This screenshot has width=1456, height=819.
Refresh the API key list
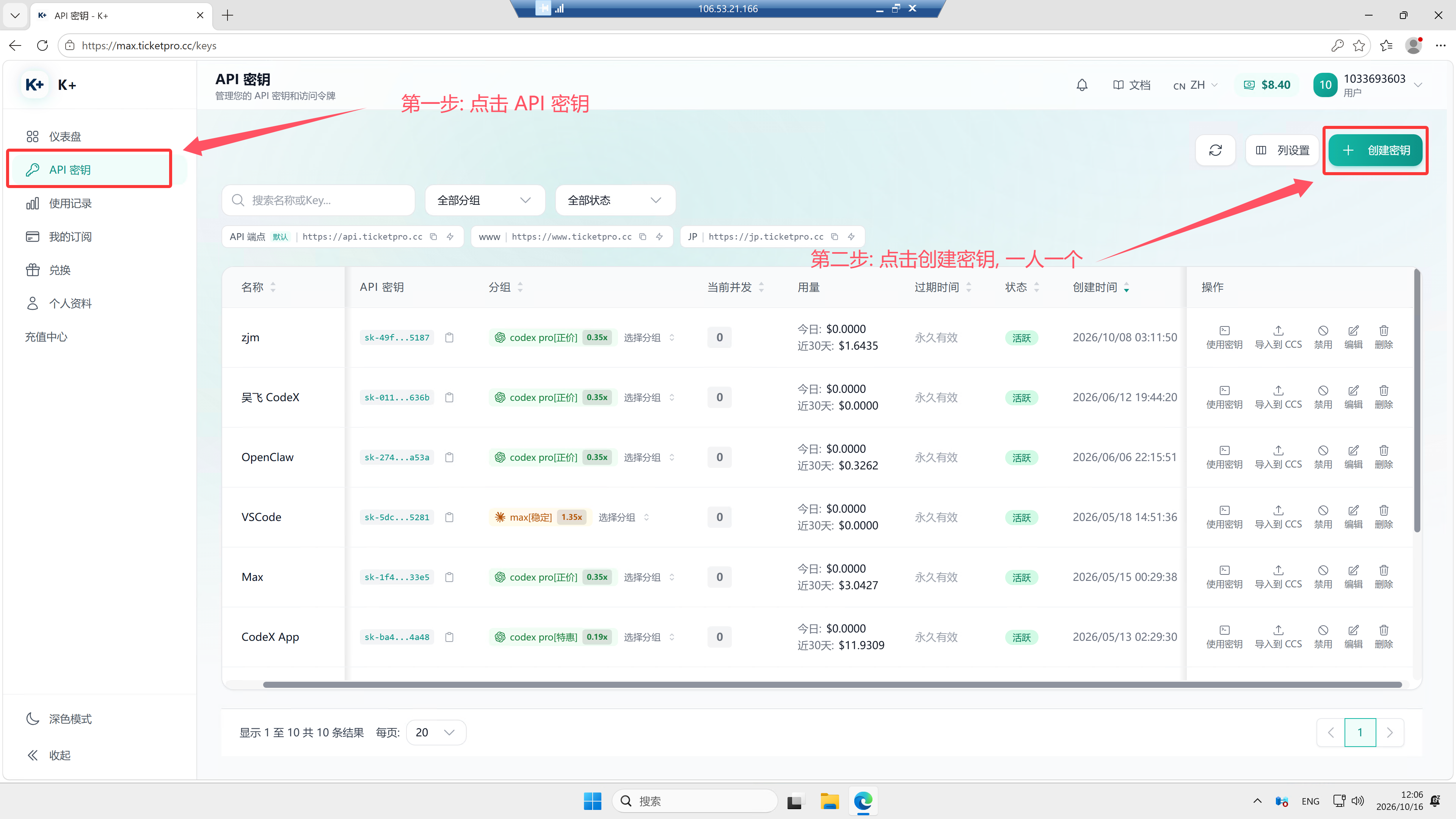click(x=1215, y=151)
